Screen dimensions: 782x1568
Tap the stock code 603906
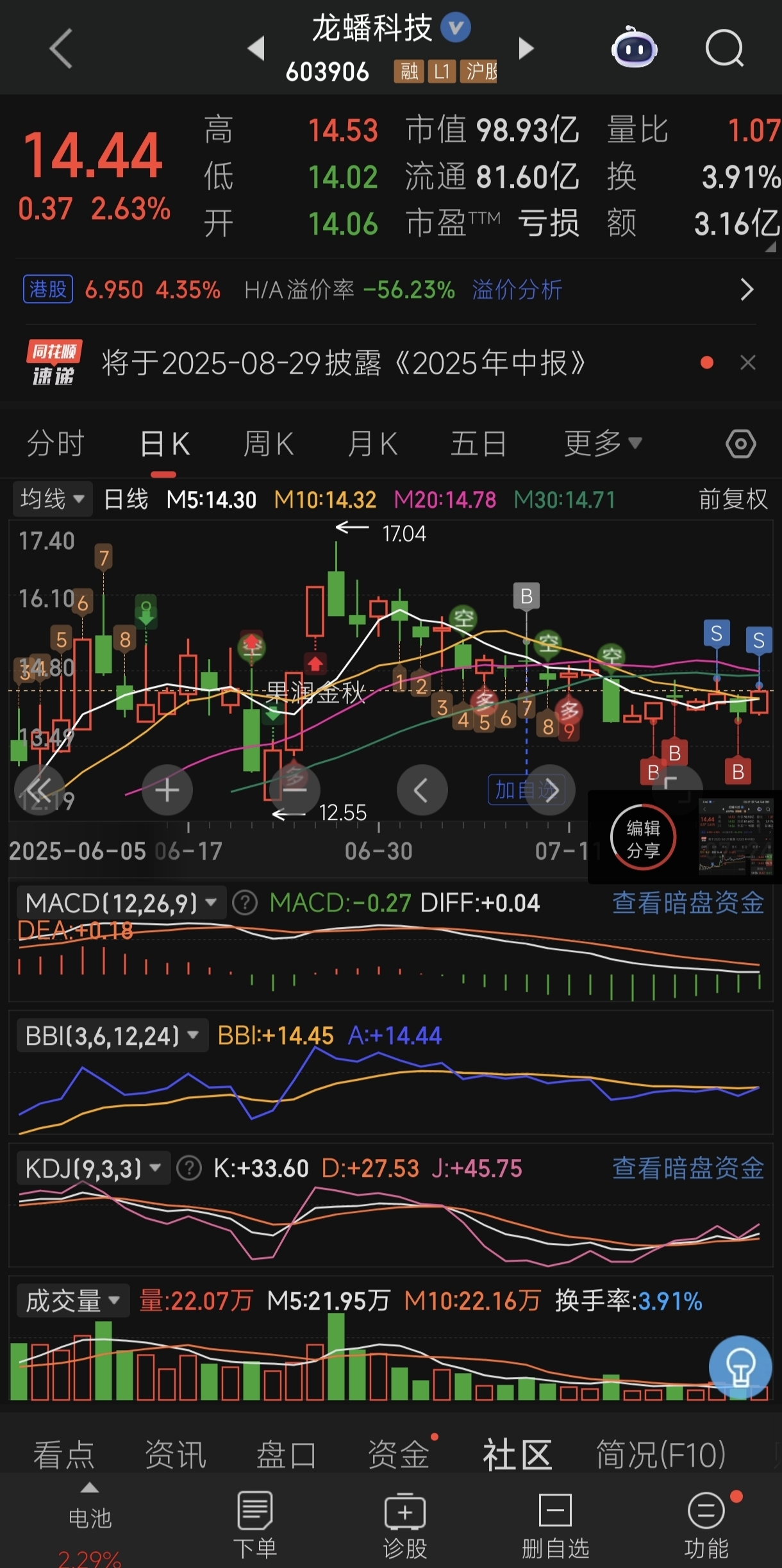(327, 72)
